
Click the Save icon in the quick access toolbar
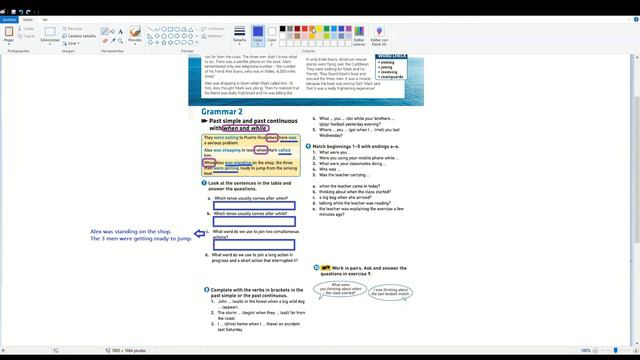(x=13, y=12)
